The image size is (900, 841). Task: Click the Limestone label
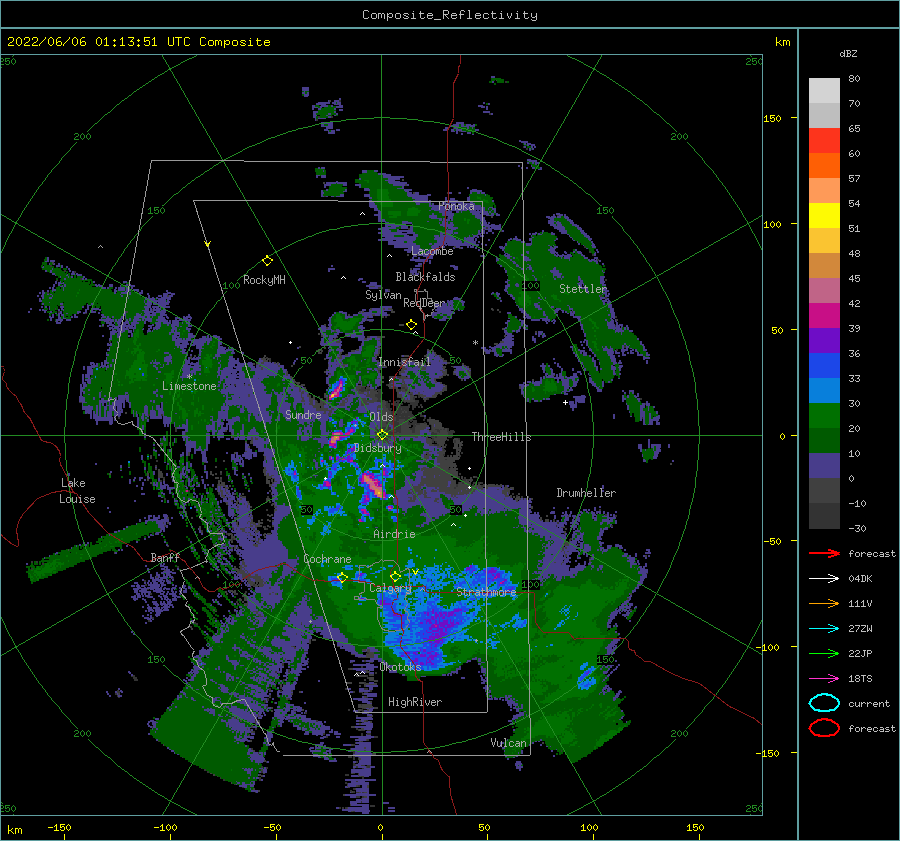tap(189, 386)
